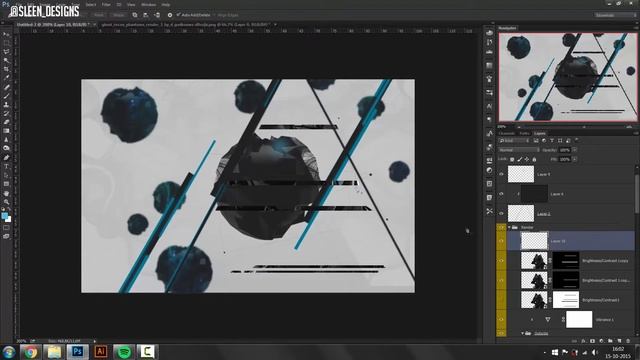This screenshot has width=640, height=360.
Task: Open the View menu
Action: pos(131,4)
